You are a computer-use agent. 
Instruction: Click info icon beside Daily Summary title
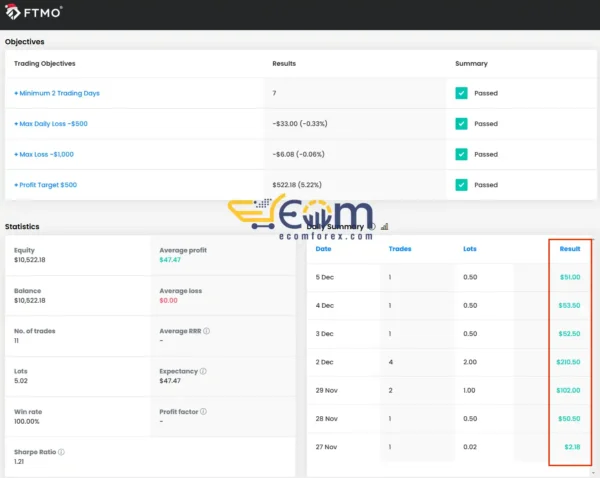pos(371,226)
